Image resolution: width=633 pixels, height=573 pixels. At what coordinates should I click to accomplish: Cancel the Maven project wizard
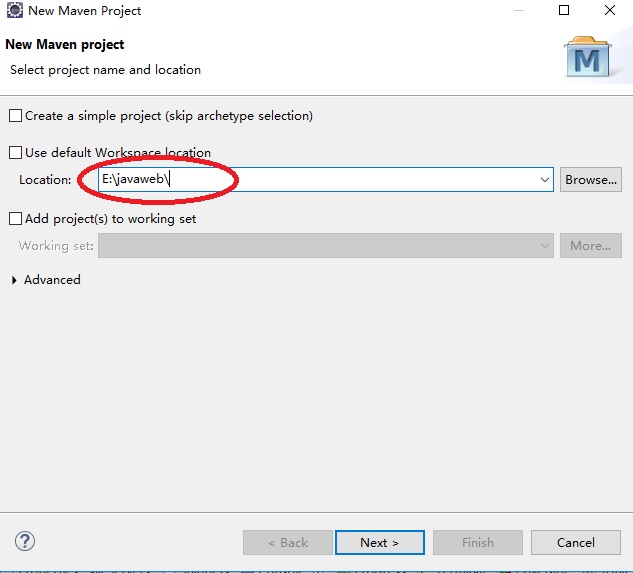point(576,542)
